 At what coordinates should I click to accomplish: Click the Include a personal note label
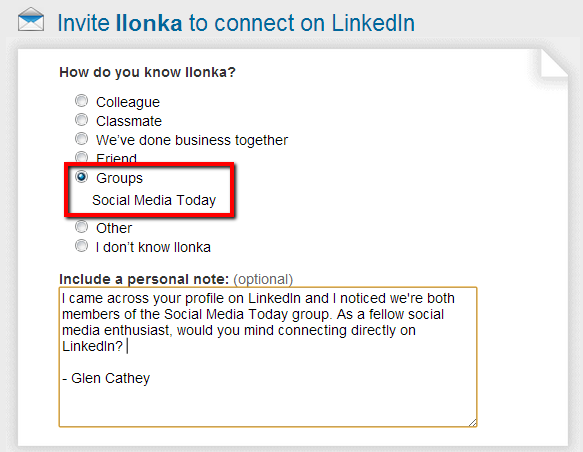point(144,279)
